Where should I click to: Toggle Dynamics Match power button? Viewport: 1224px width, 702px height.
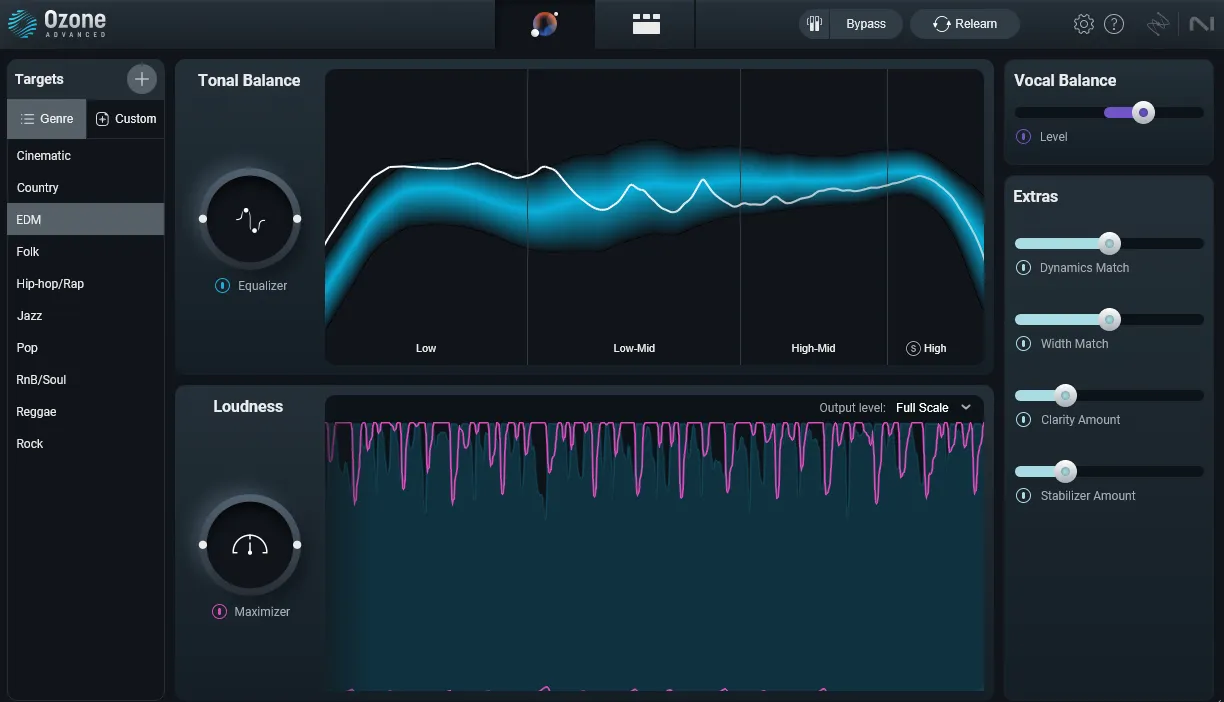(x=1023, y=268)
